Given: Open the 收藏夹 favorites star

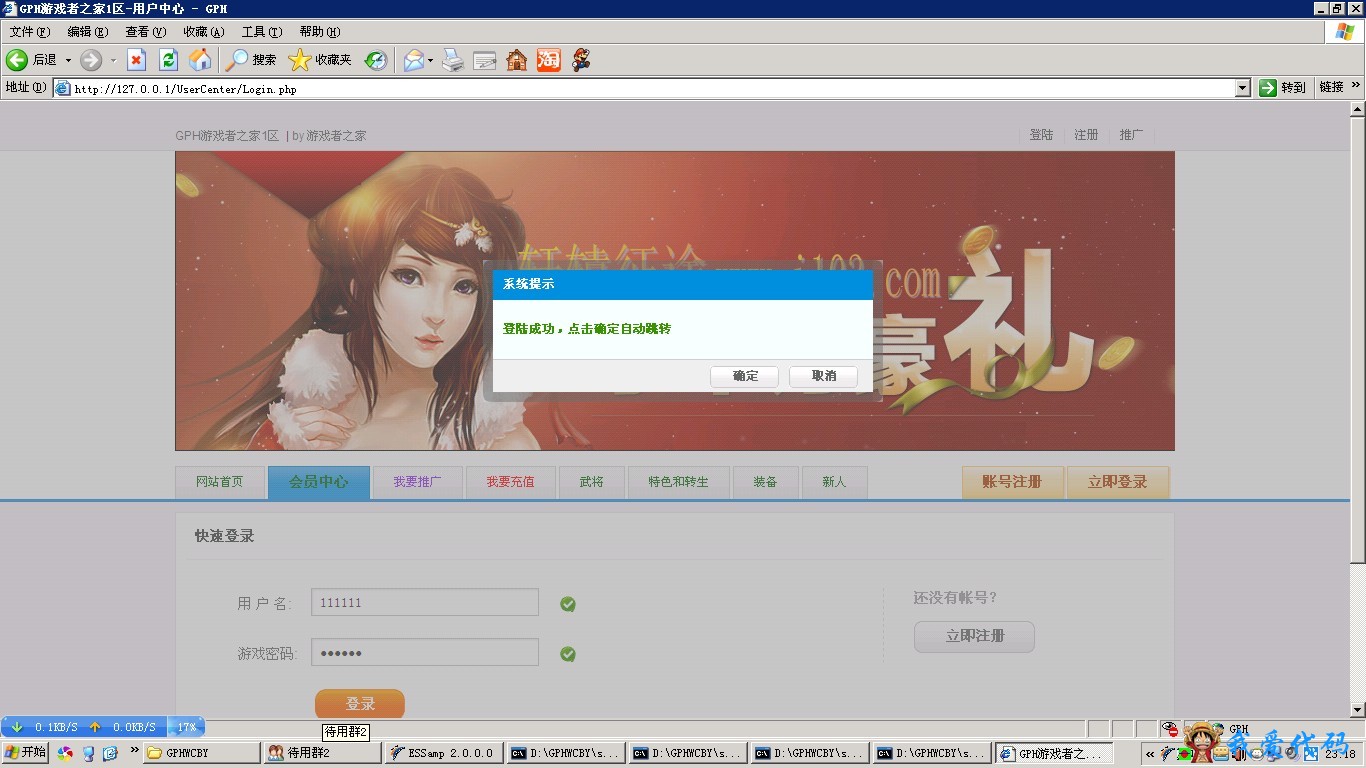Looking at the screenshot, I should (x=320, y=60).
